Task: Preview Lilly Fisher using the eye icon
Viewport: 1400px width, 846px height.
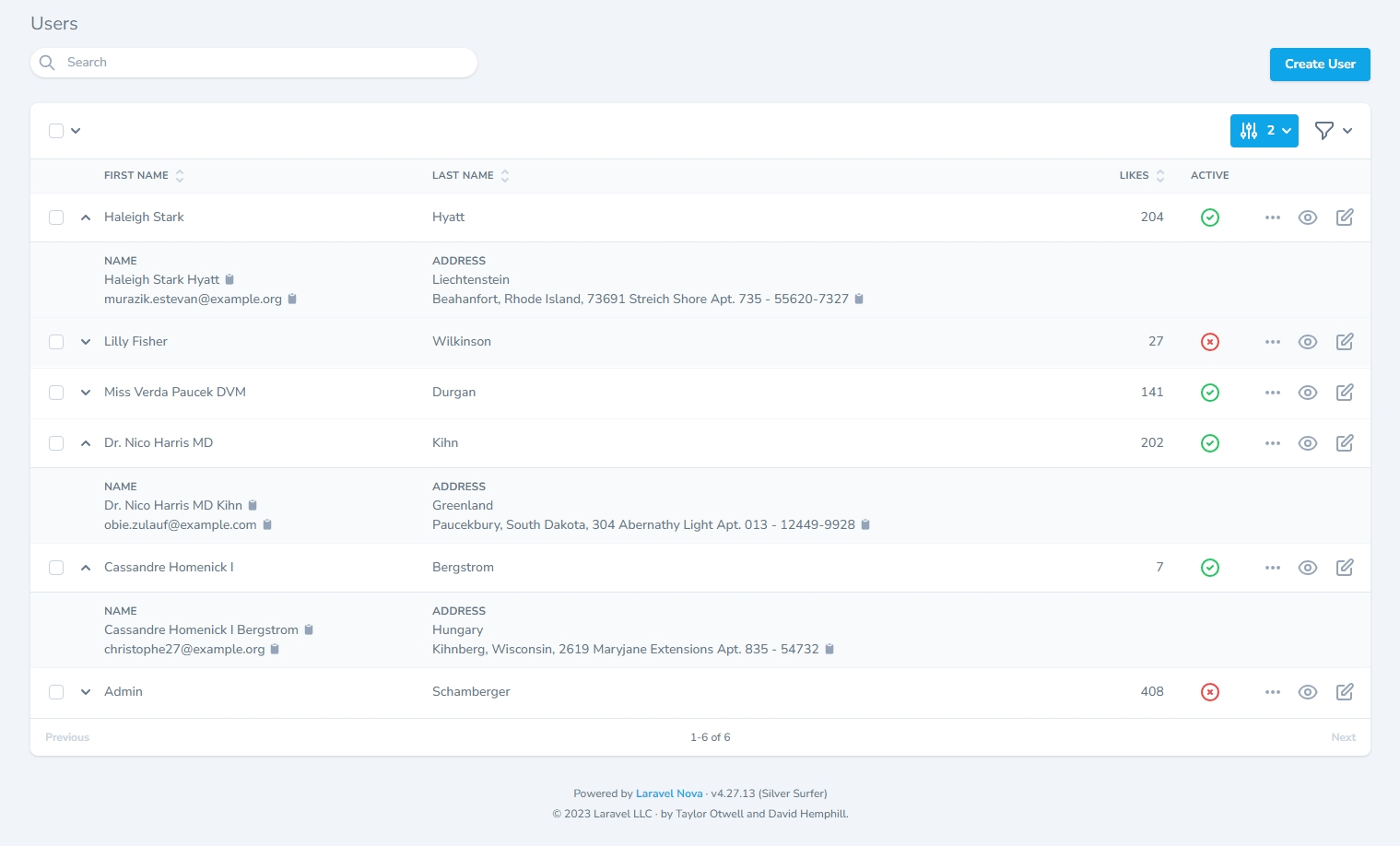Action: click(x=1308, y=342)
